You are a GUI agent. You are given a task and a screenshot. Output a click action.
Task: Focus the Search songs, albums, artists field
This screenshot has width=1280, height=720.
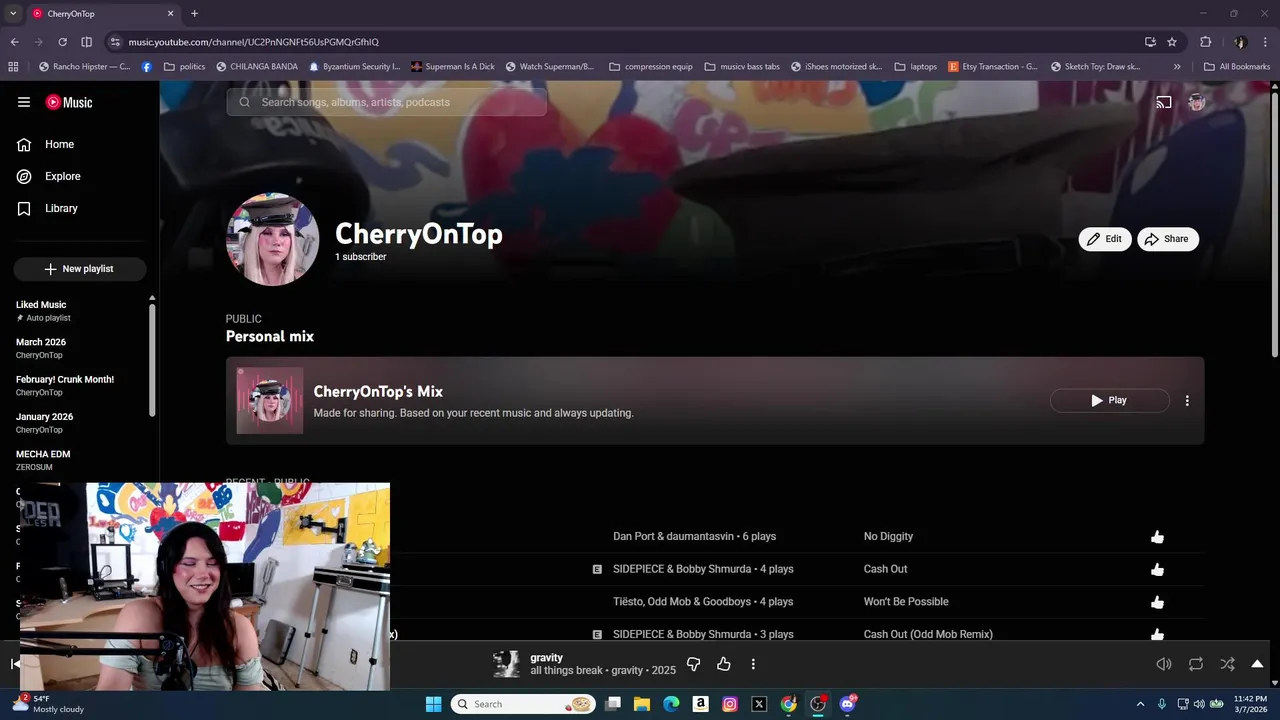[386, 102]
